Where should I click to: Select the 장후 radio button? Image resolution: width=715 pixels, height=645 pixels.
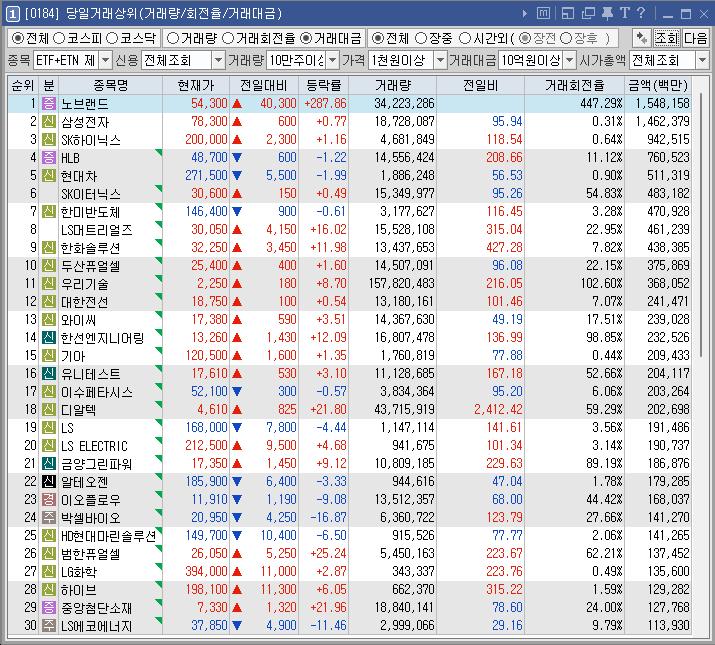point(565,38)
